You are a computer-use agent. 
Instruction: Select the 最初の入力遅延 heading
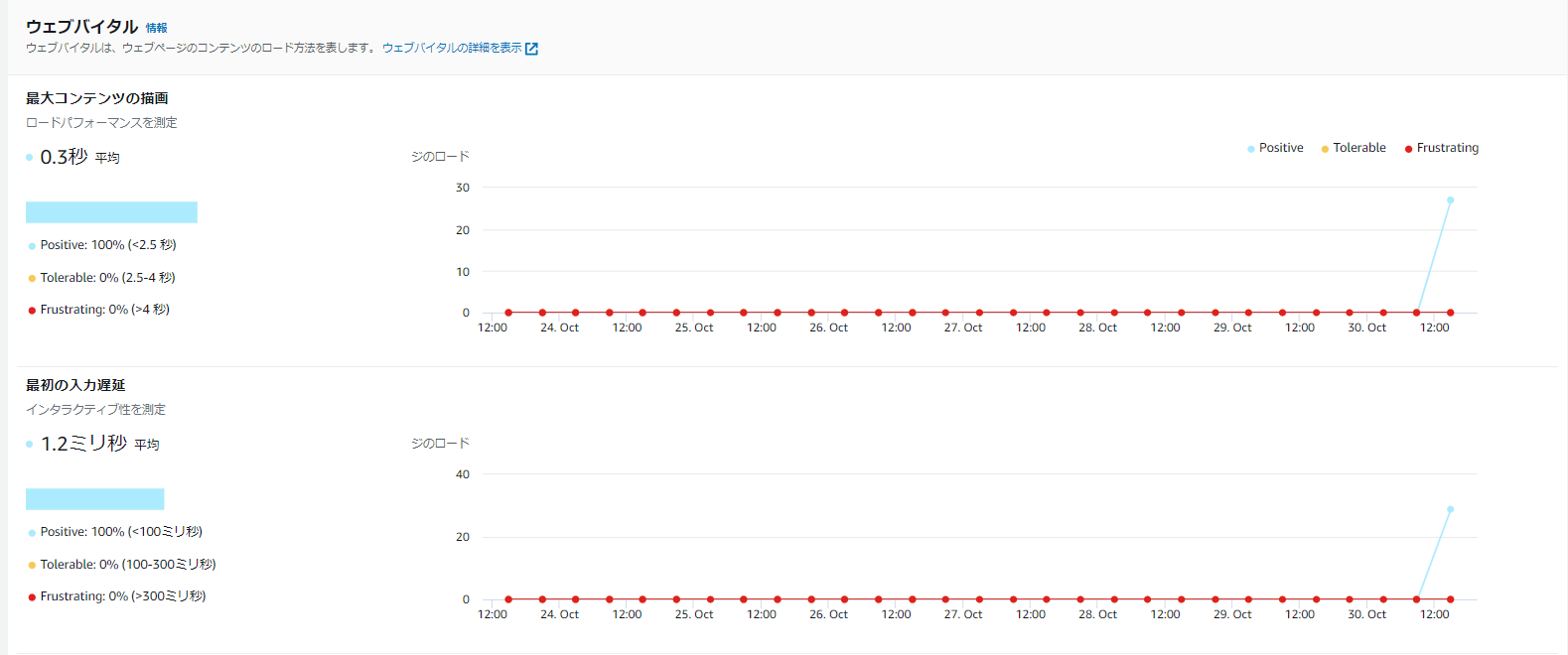click(75, 385)
